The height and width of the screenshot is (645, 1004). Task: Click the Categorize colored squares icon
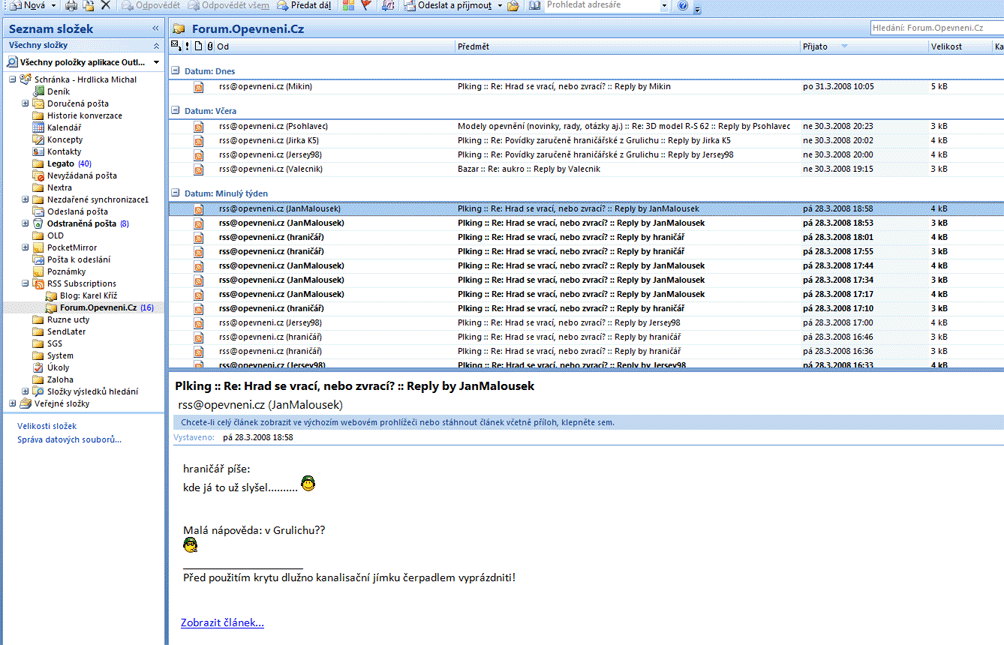pos(348,6)
